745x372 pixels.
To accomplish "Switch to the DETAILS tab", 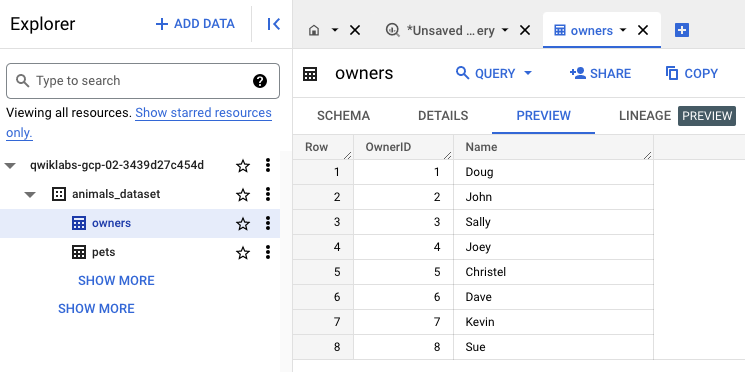I will point(443,116).
